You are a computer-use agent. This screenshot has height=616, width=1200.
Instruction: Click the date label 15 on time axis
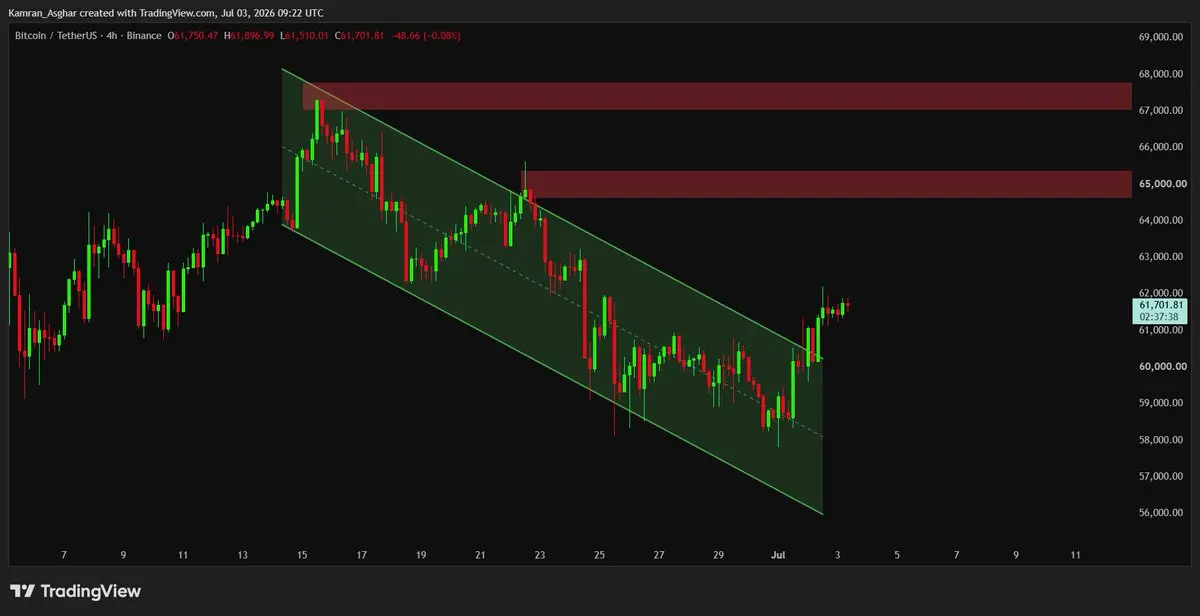pyautogui.click(x=302, y=554)
